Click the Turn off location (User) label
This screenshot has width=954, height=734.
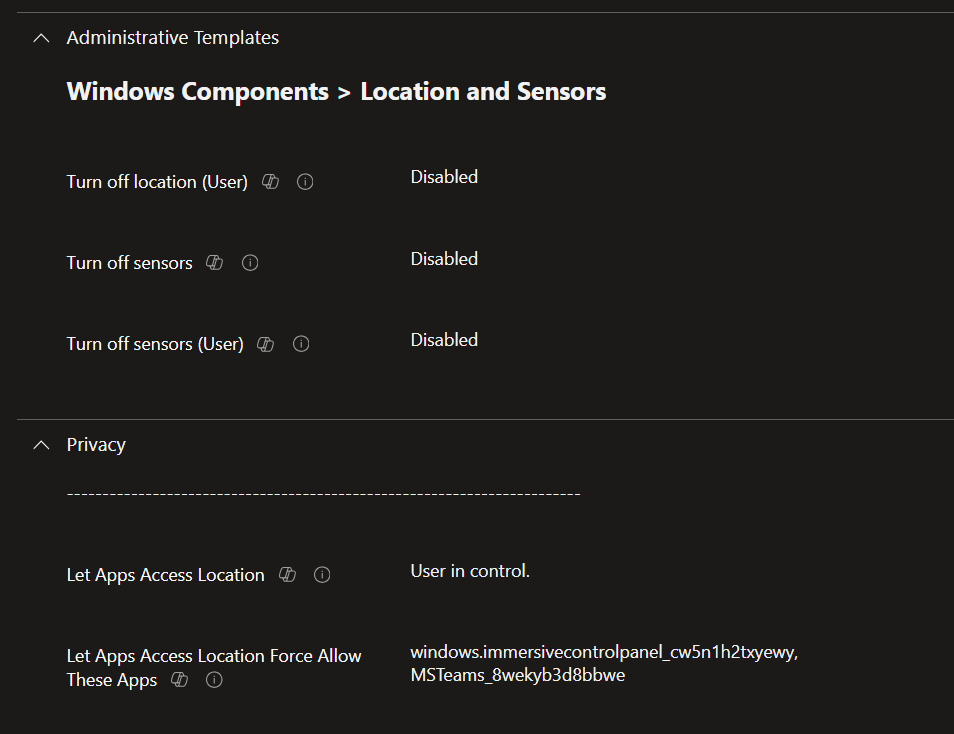157,182
